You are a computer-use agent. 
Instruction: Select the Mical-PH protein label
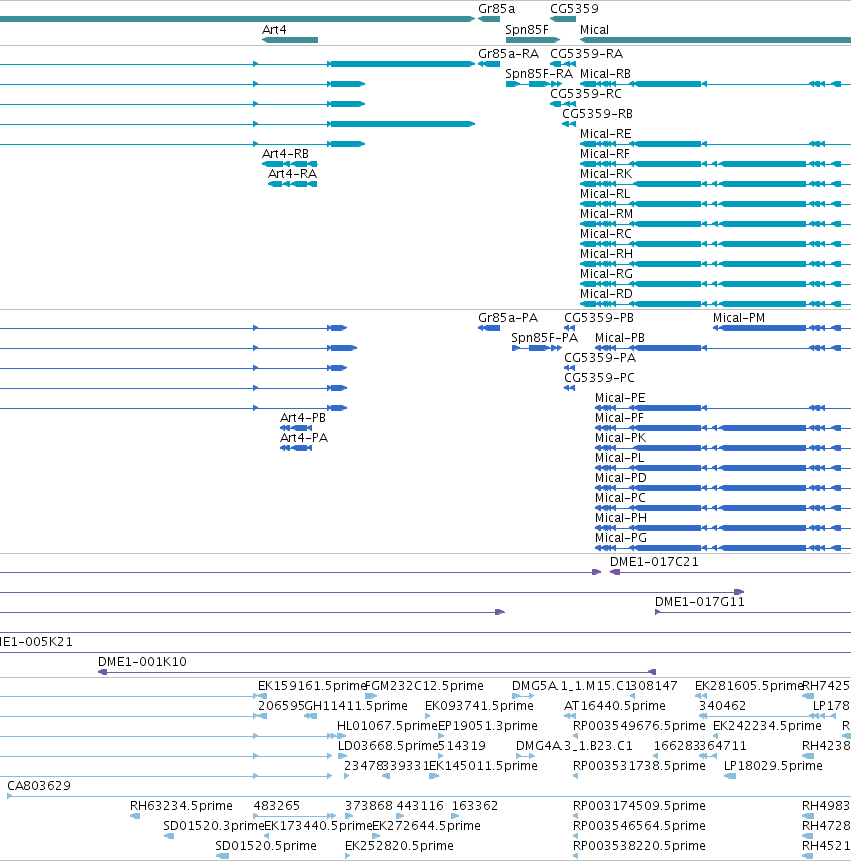tap(620, 518)
